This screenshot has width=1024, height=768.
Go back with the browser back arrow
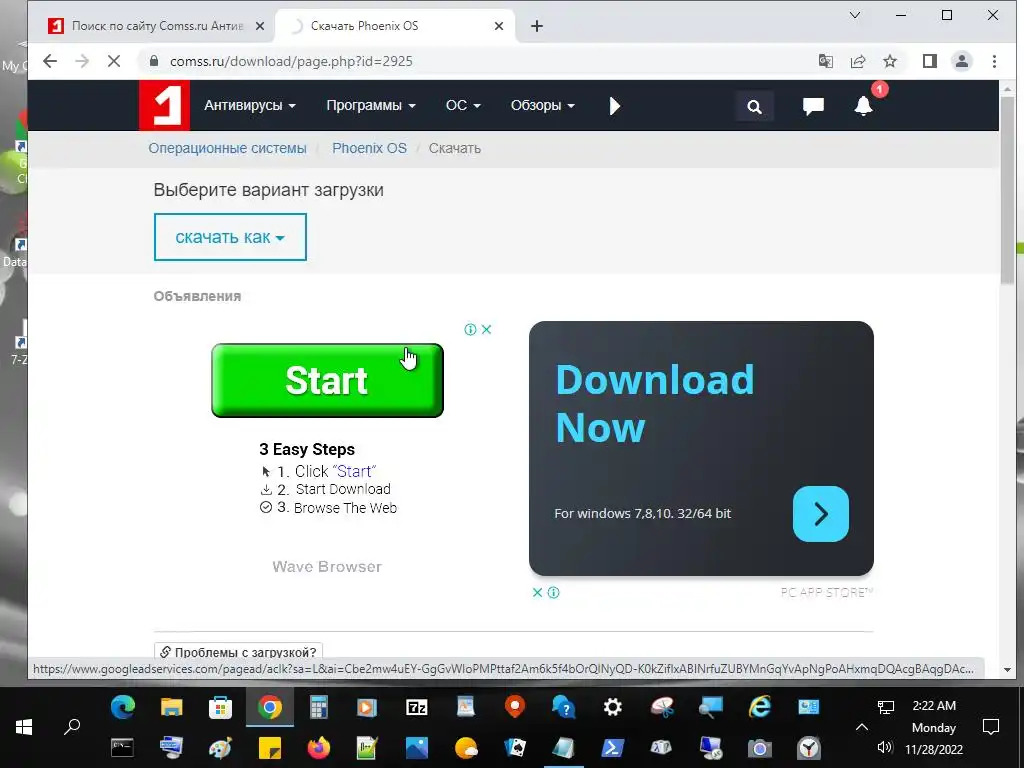pos(50,61)
